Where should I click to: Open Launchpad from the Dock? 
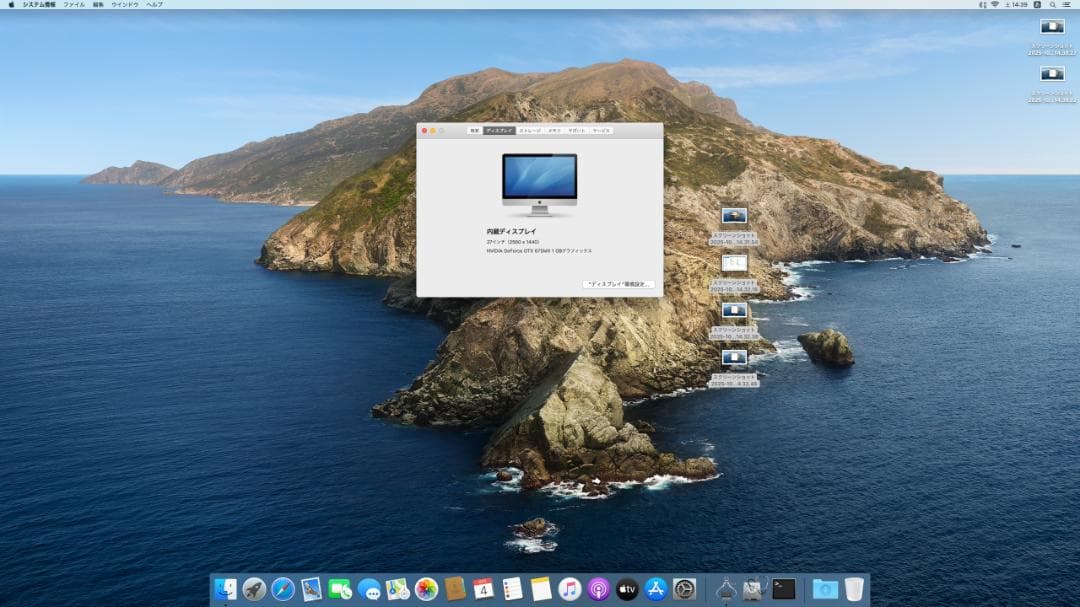[255, 589]
